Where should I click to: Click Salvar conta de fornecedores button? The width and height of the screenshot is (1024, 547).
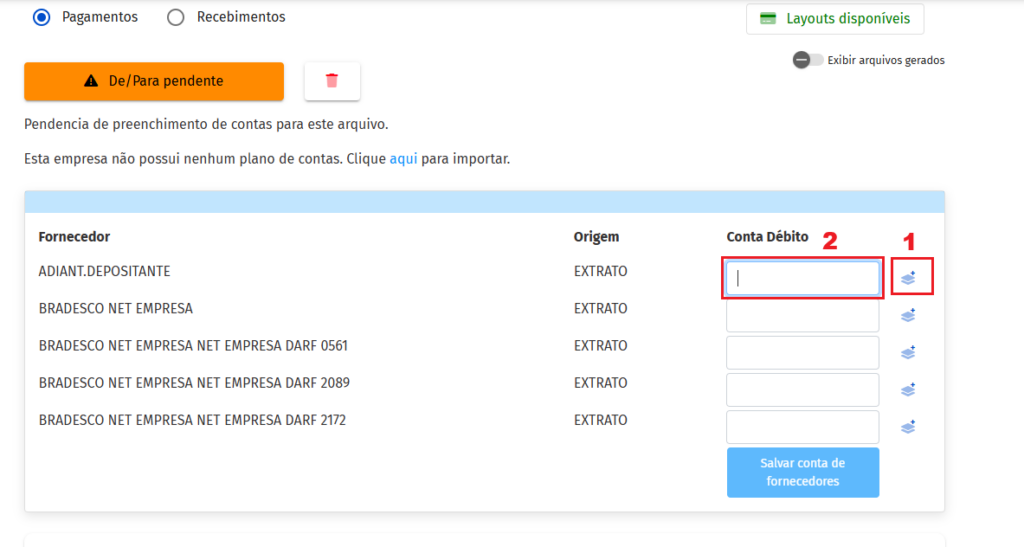(x=802, y=472)
